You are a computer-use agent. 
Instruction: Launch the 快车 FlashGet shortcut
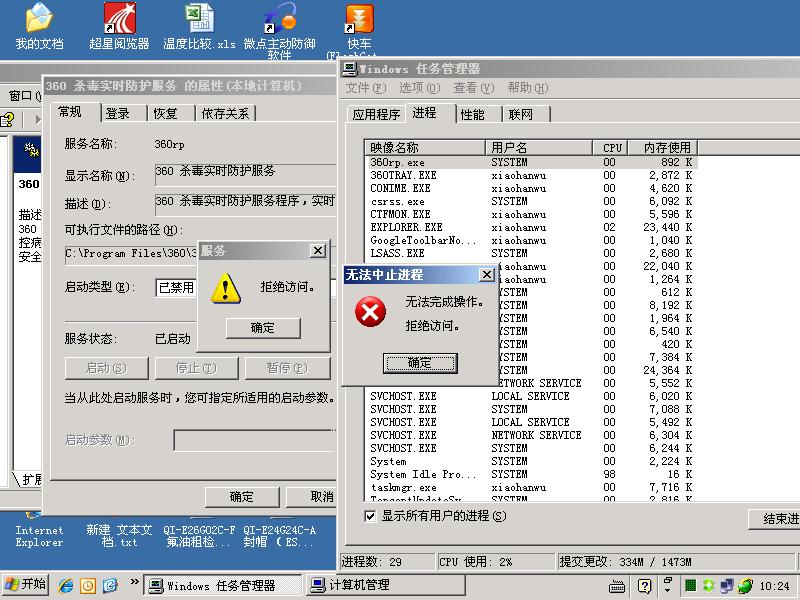pos(359,30)
